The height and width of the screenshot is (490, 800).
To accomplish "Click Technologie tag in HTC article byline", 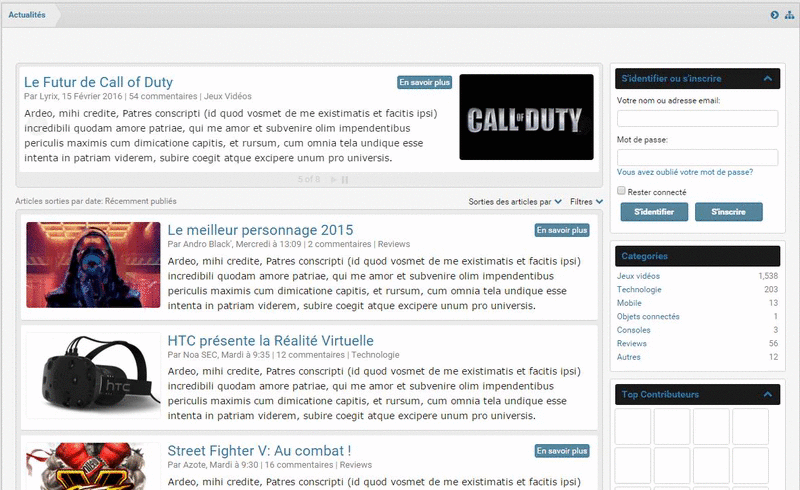I will pyautogui.click(x=375, y=355).
